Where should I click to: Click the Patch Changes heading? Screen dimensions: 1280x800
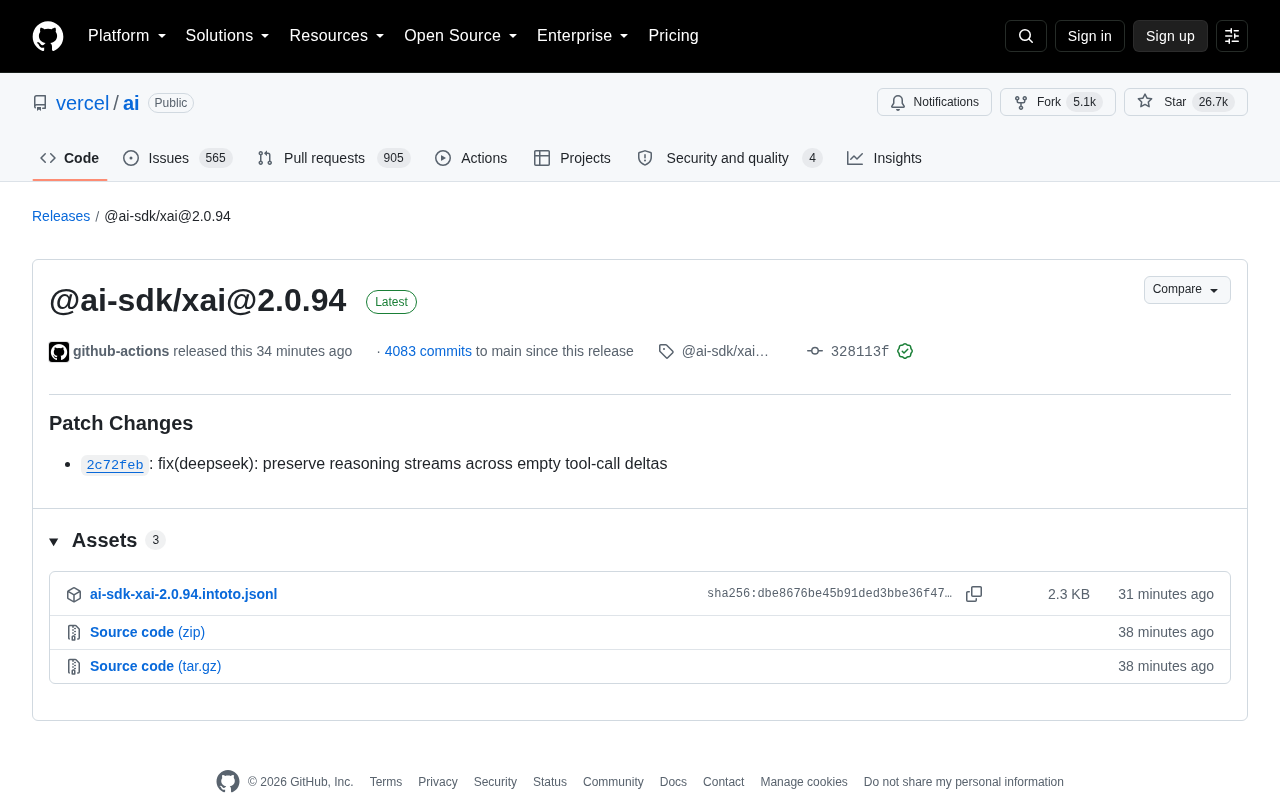121,423
